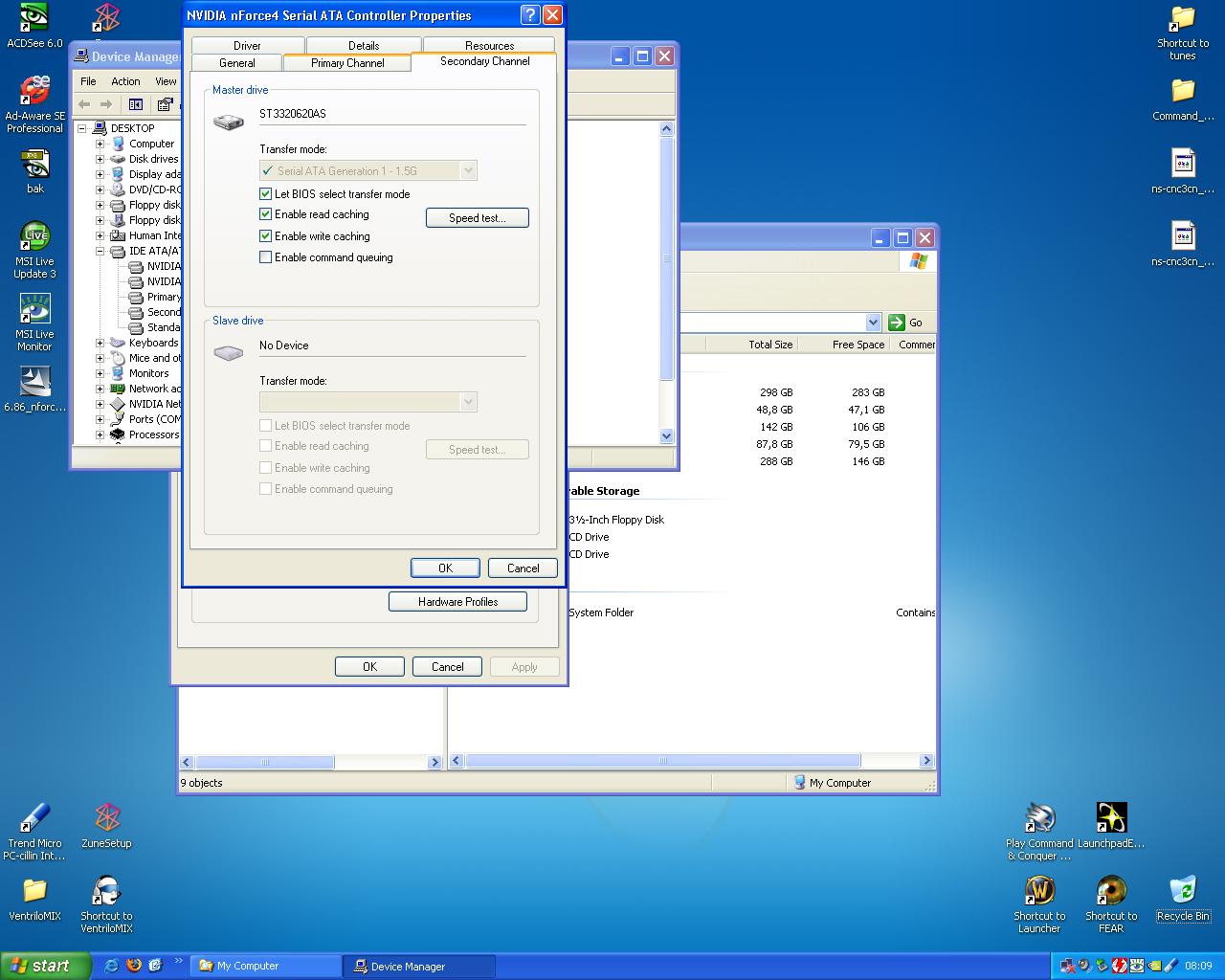Image resolution: width=1225 pixels, height=980 pixels.
Task: Click the Firefox quick launch icon
Action: pyautogui.click(x=133, y=966)
